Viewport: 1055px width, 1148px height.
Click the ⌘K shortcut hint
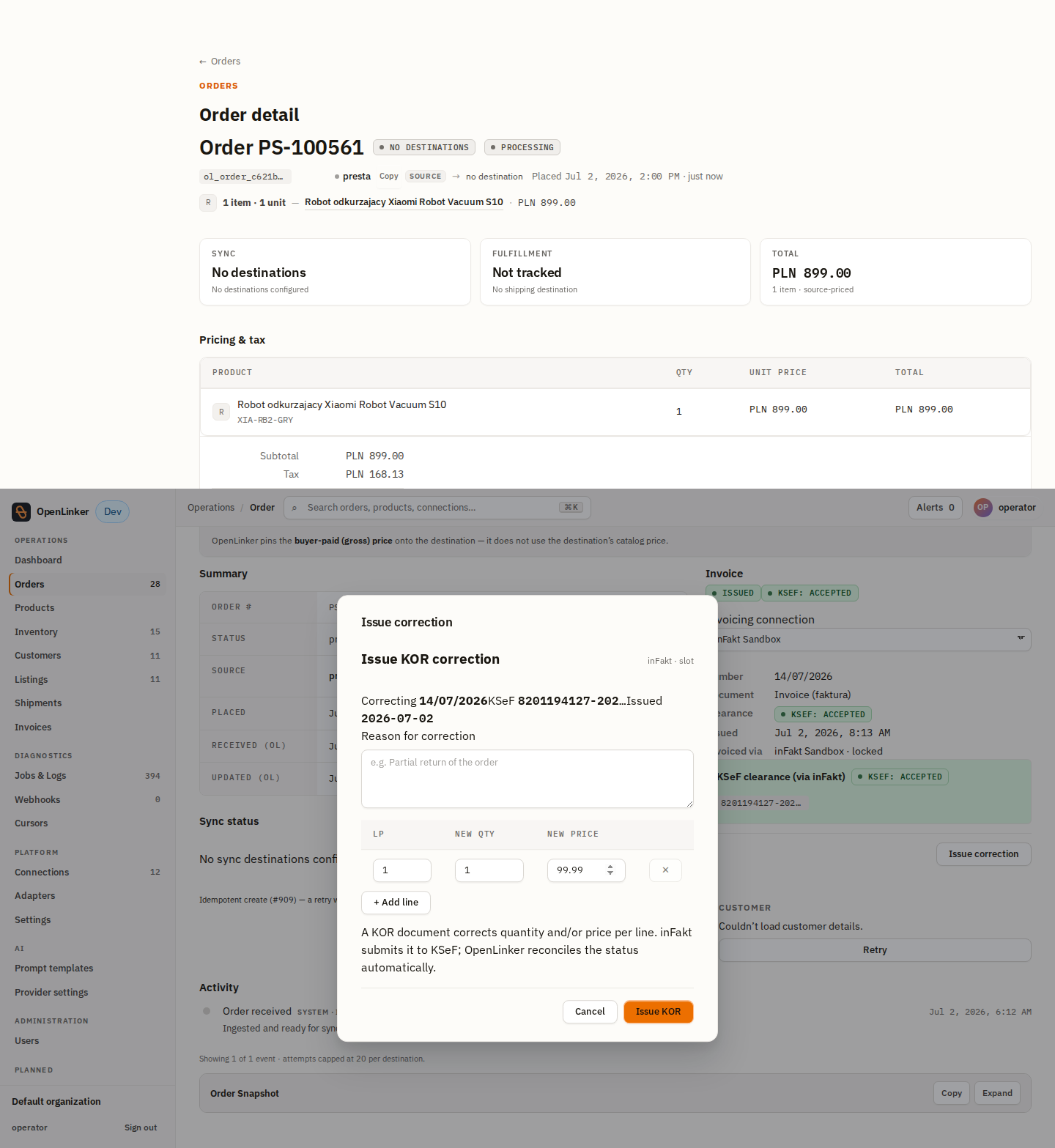pos(571,508)
